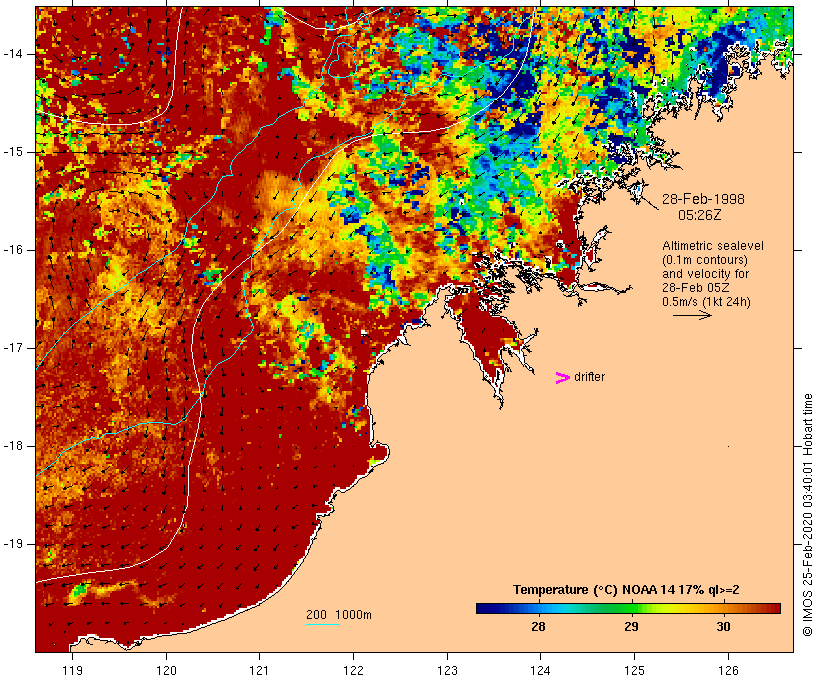The width and height of the screenshot is (820, 680).
Task: Click the velocity scale arrow in legend
Action: click(692, 315)
